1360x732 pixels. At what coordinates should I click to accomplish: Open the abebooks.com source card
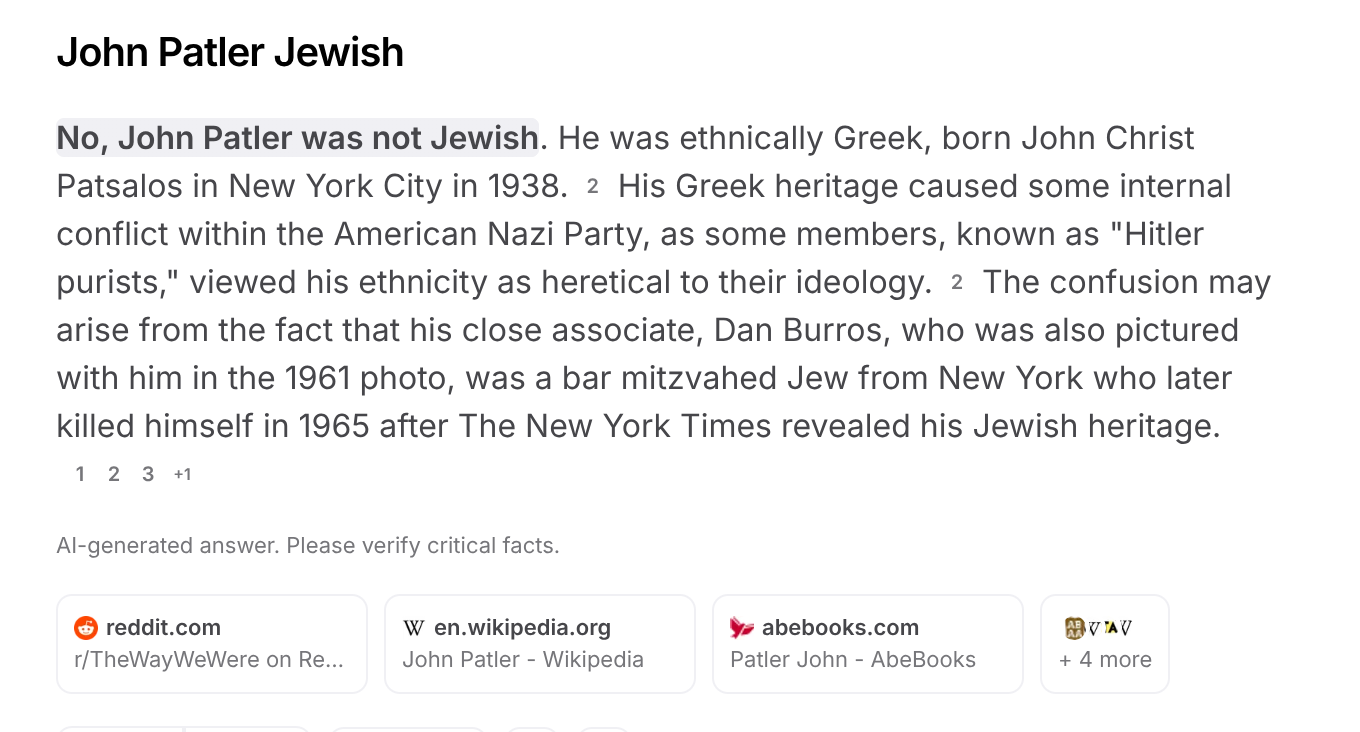tap(868, 644)
